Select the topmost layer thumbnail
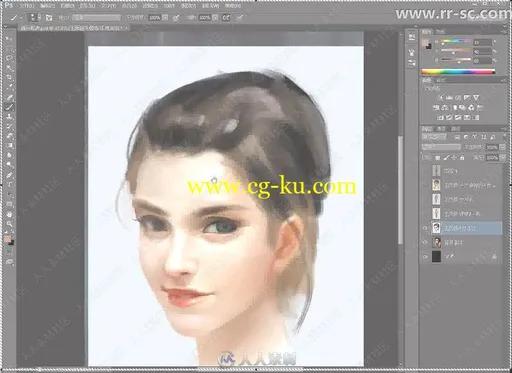The height and width of the screenshot is (373, 512). pyautogui.click(x=436, y=171)
